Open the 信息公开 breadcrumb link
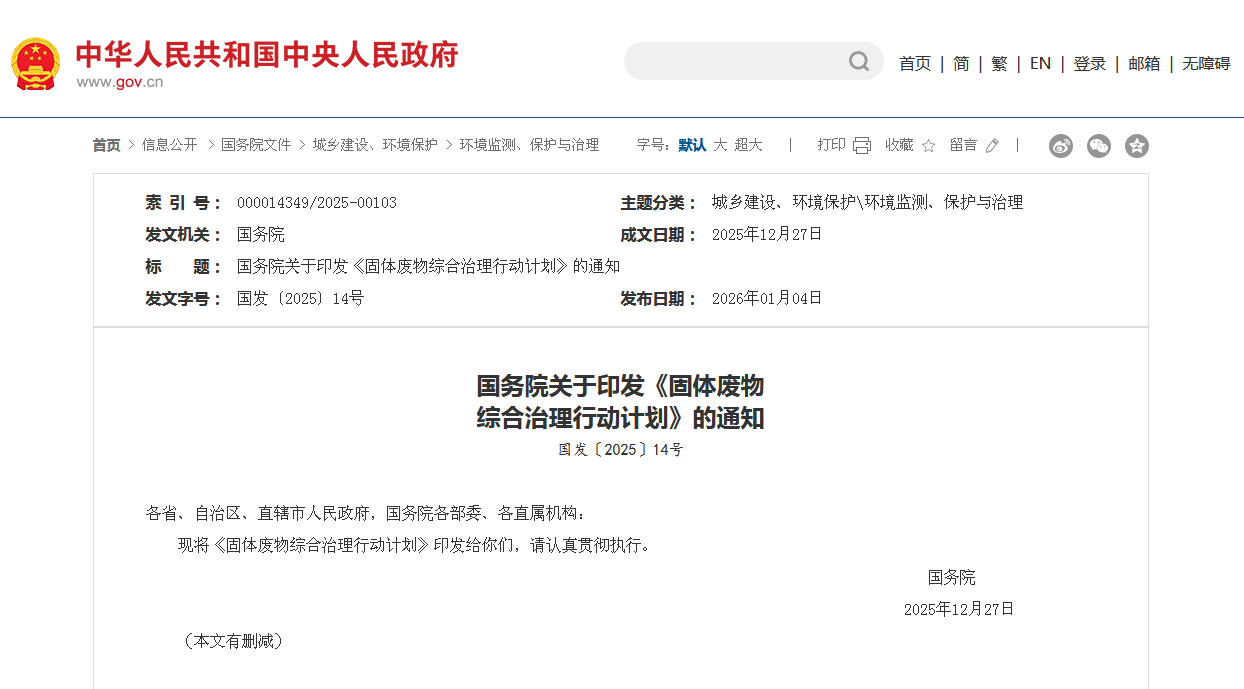Screen dimensions: 1244x689 [x=168, y=145]
